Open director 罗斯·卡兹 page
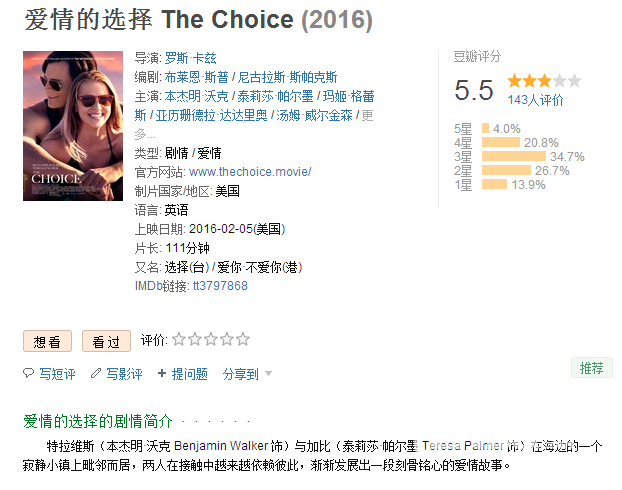 pos(190,58)
